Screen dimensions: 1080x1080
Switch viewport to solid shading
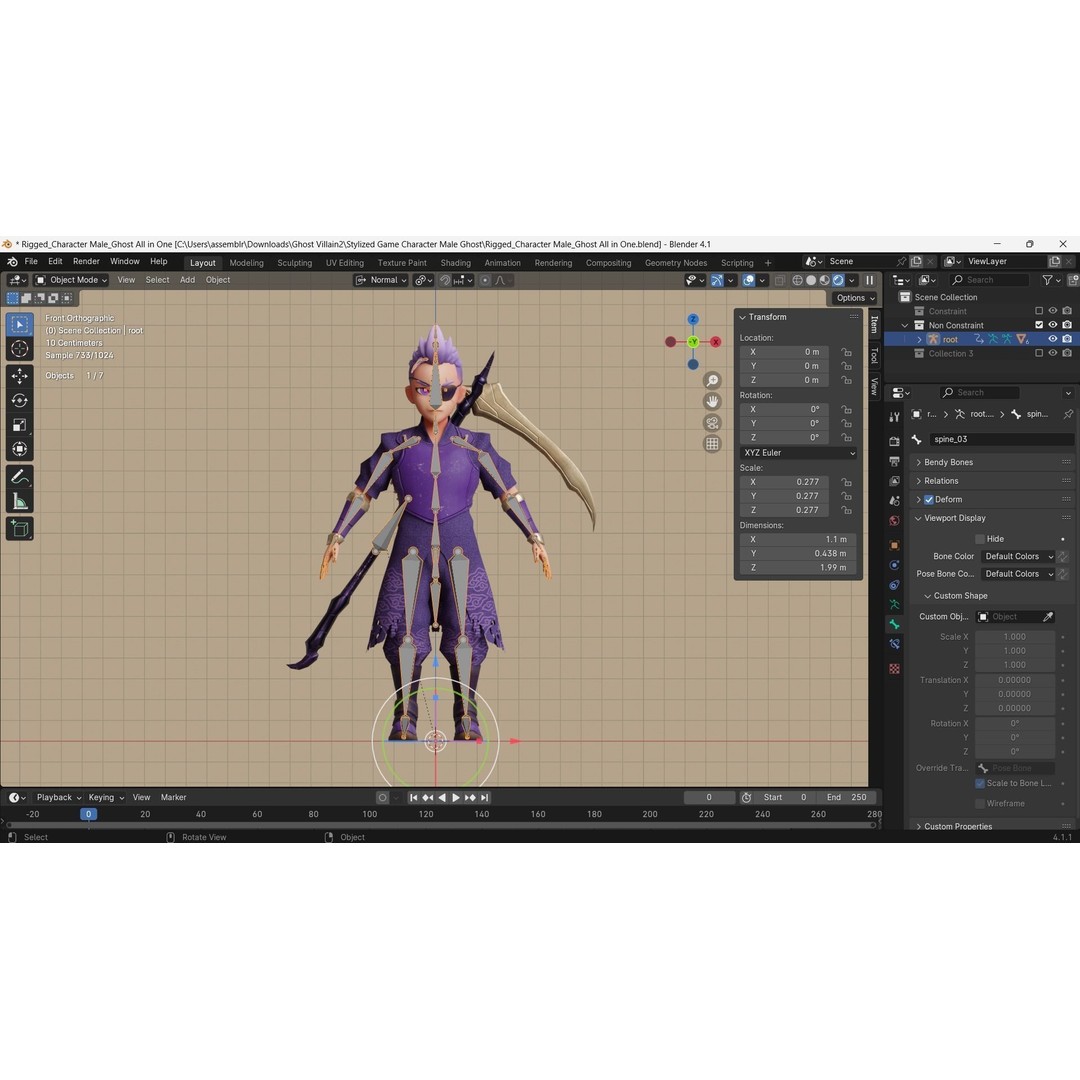pyautogui.click(x=811, y=280)
